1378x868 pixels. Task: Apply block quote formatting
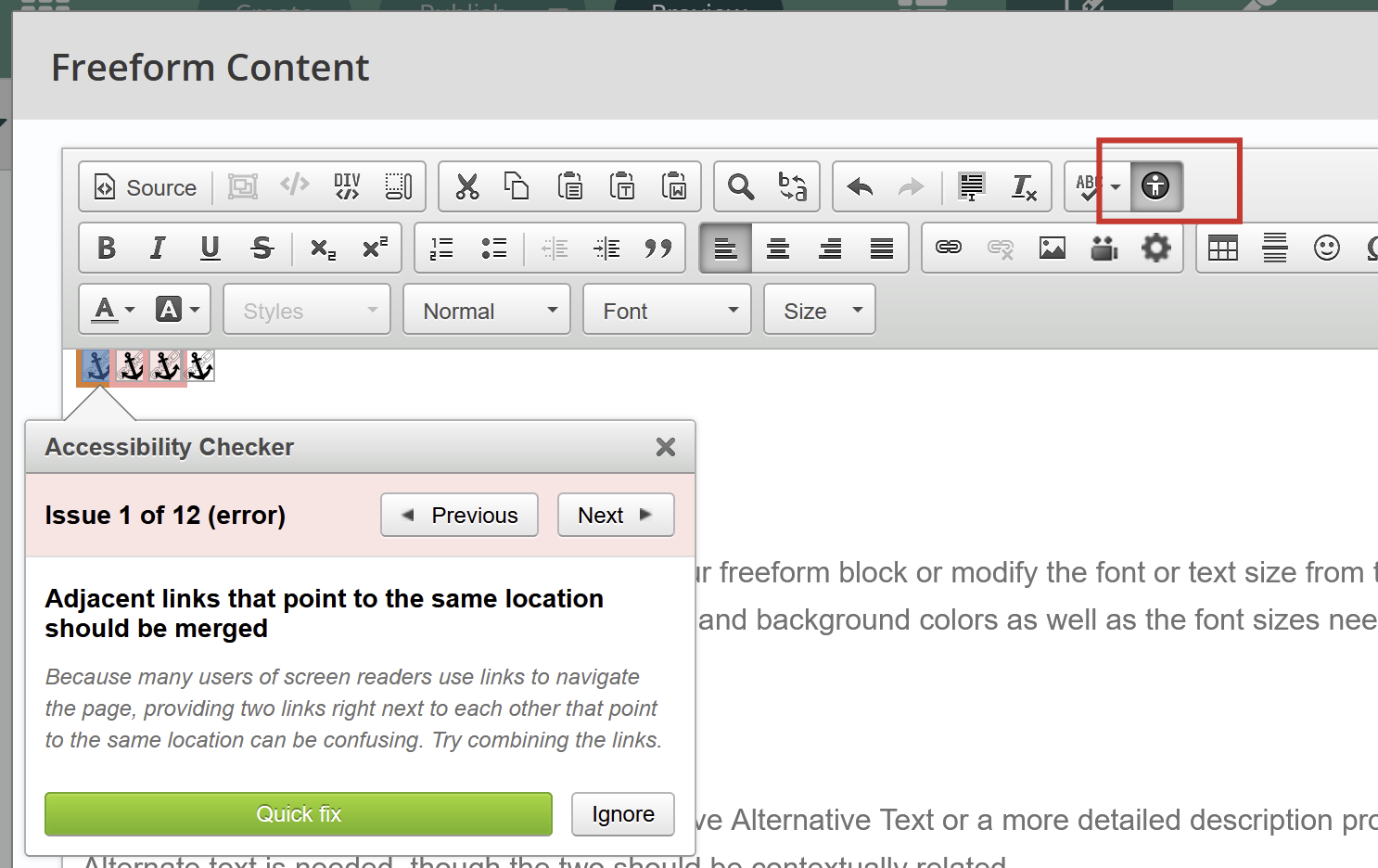[x=657, y=248]
